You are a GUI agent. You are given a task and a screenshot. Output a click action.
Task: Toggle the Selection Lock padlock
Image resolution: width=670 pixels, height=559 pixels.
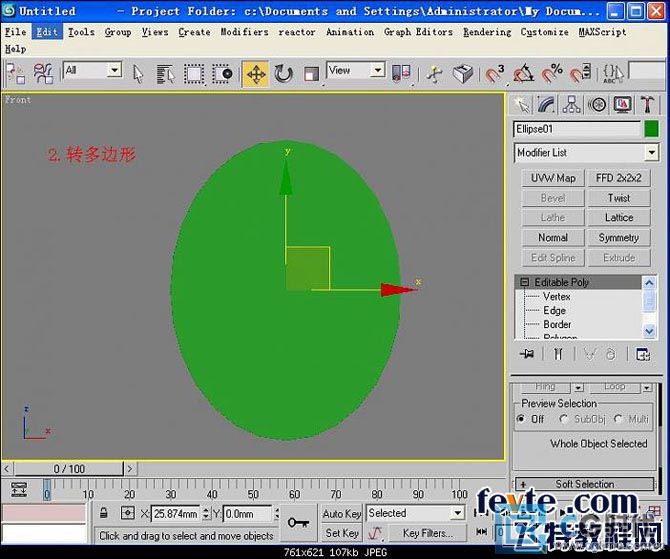pos(103,512)
